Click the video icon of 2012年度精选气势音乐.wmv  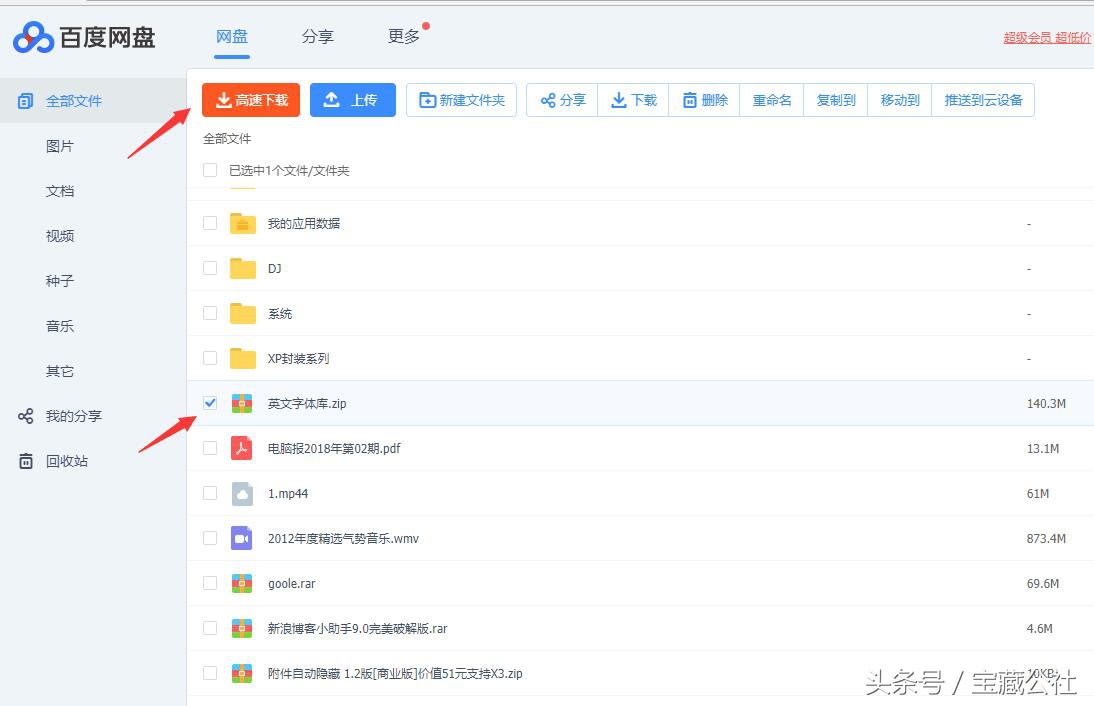(242, 538)
